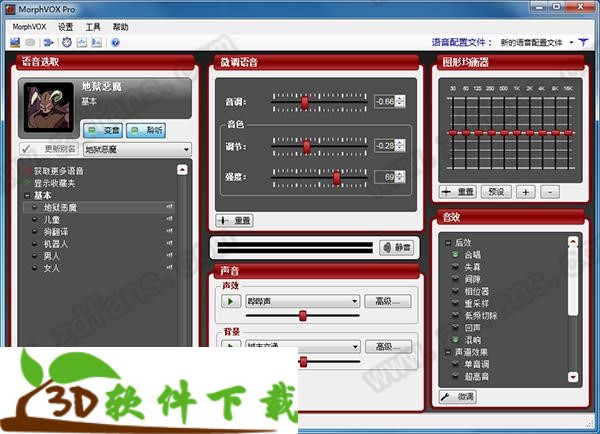This screenshot has height=434, width=600.
Task: Click the red 获取更多语音 icon
Action: click(27, 171)
